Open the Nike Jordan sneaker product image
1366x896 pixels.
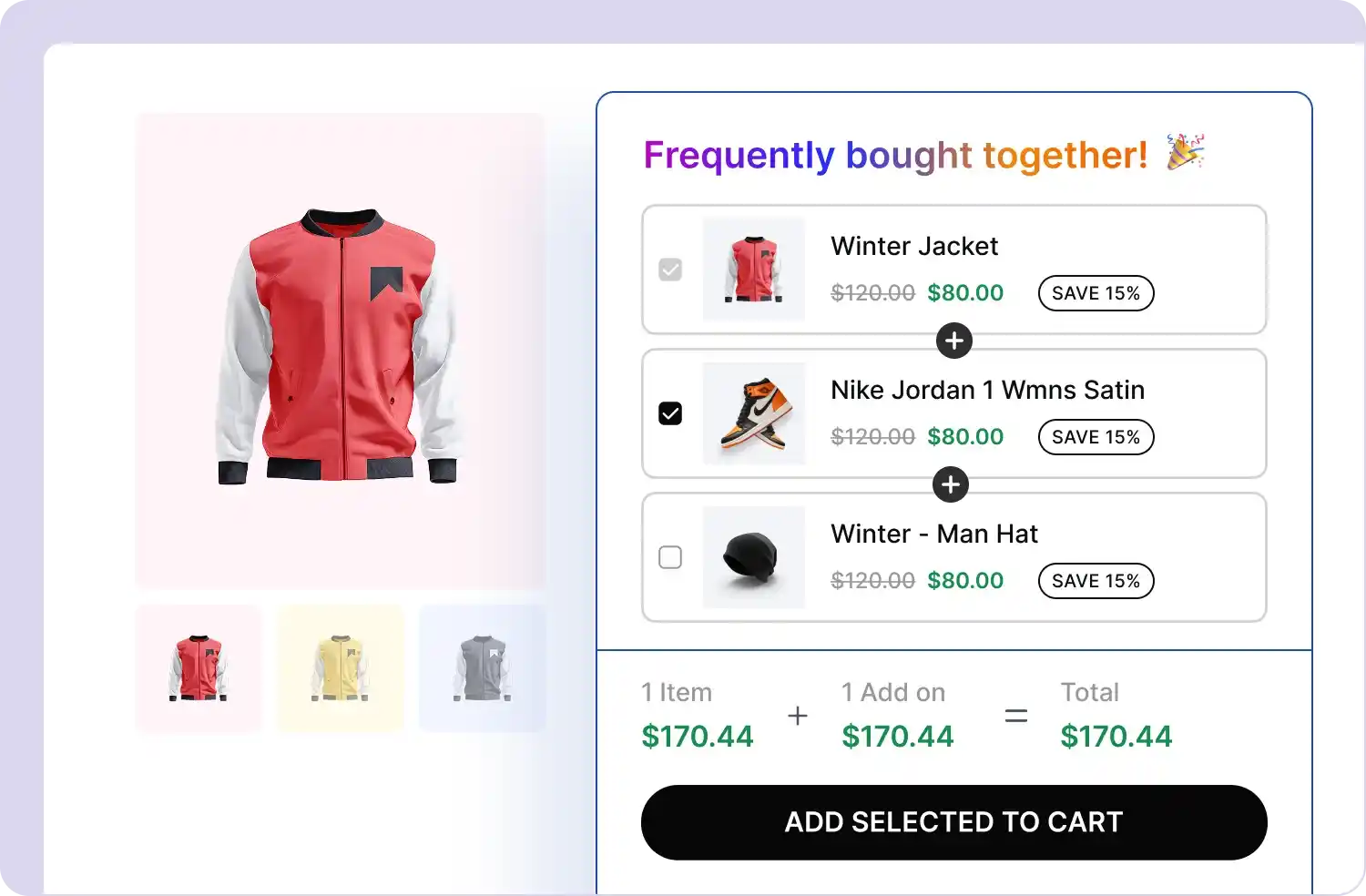(753, 413)
